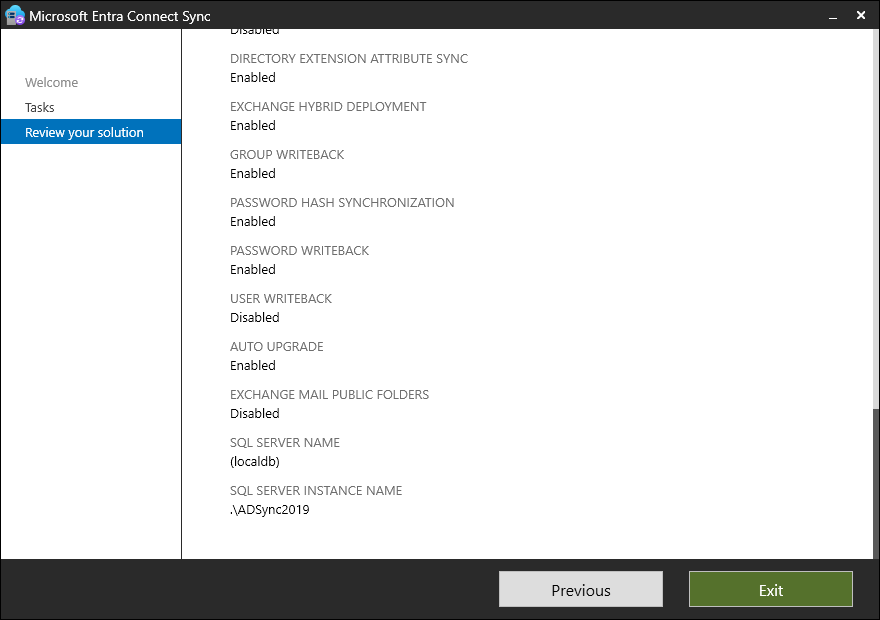Select the Tasks step in sidebar
This screenshot has height=620, width=880.
pyautogui.click(x=39, y=107)
